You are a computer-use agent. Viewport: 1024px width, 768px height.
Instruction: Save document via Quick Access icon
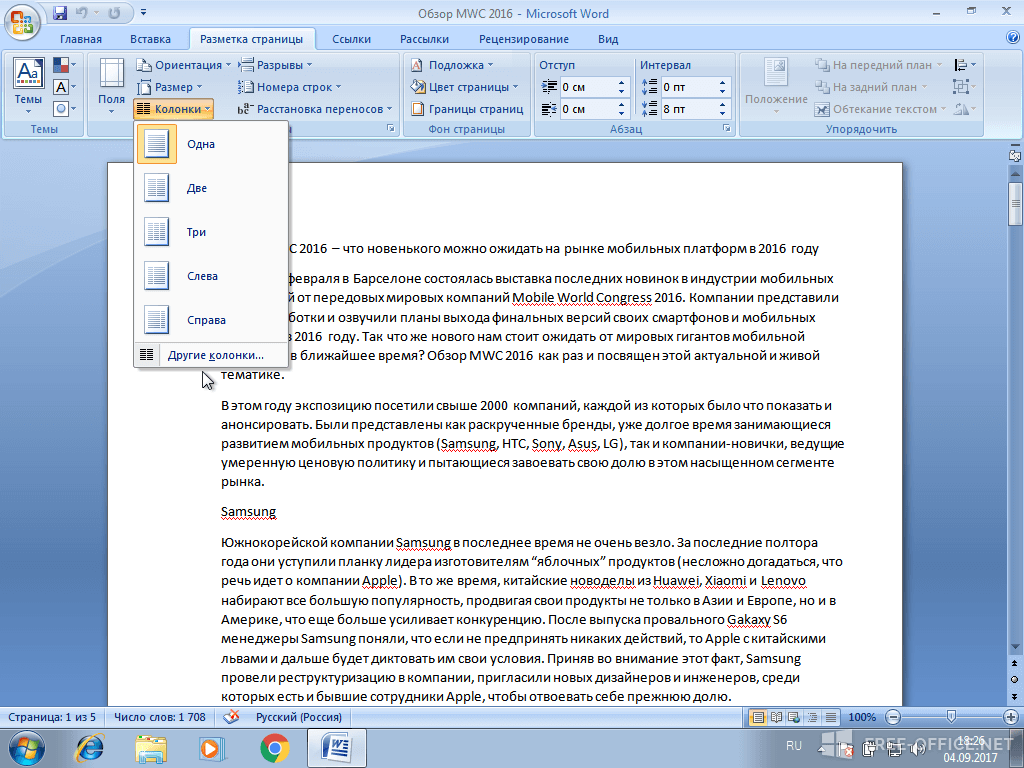pyautogui.click(x=60, y=12)
